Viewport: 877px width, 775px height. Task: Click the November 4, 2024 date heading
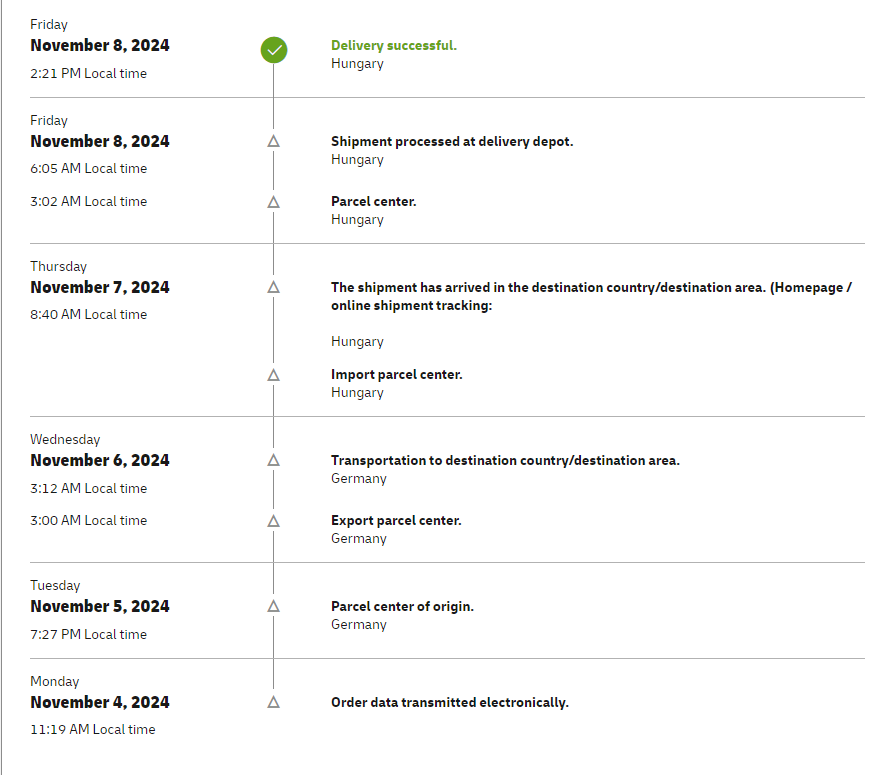coord(100,702)
